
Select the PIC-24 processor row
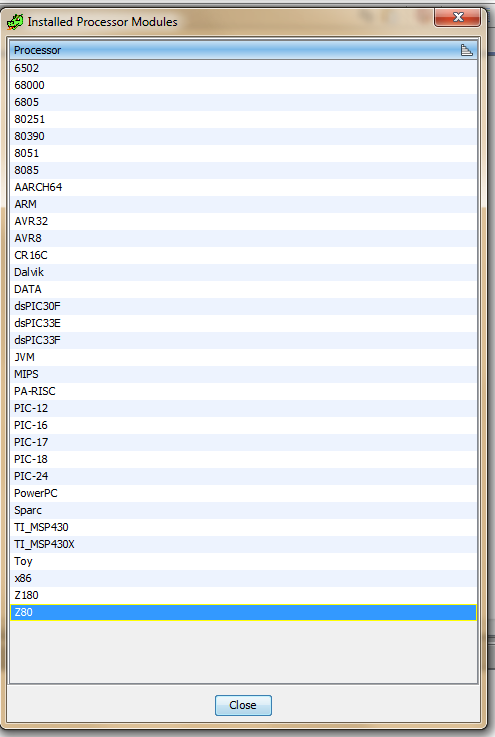(x=243, y=476)
